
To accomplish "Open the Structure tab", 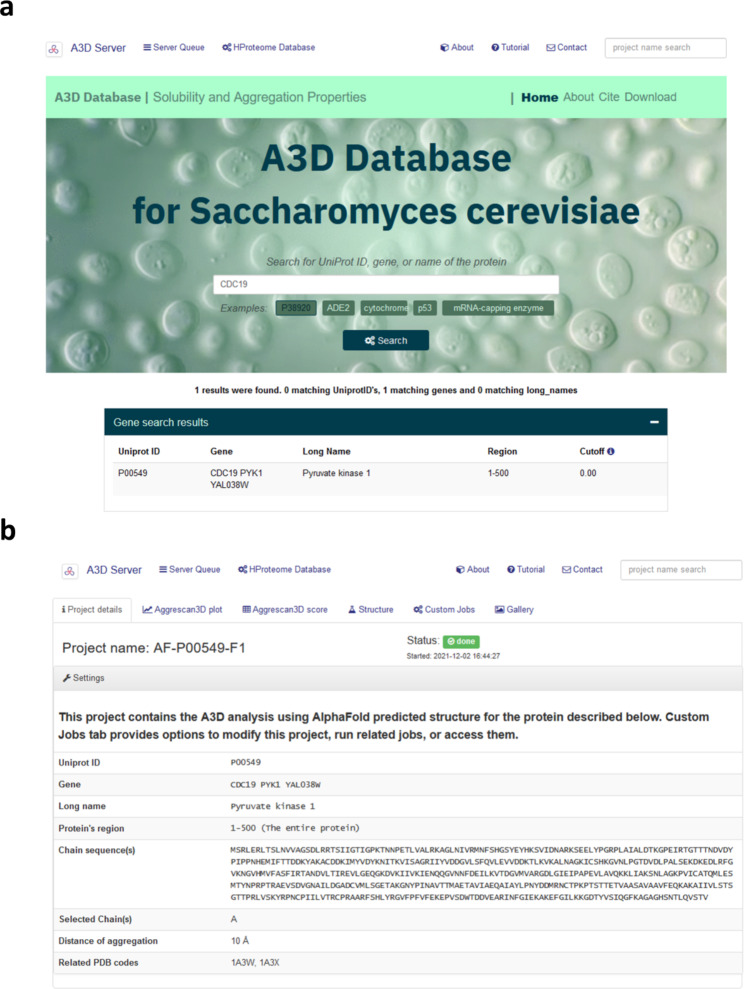I will tap(370, 609).
